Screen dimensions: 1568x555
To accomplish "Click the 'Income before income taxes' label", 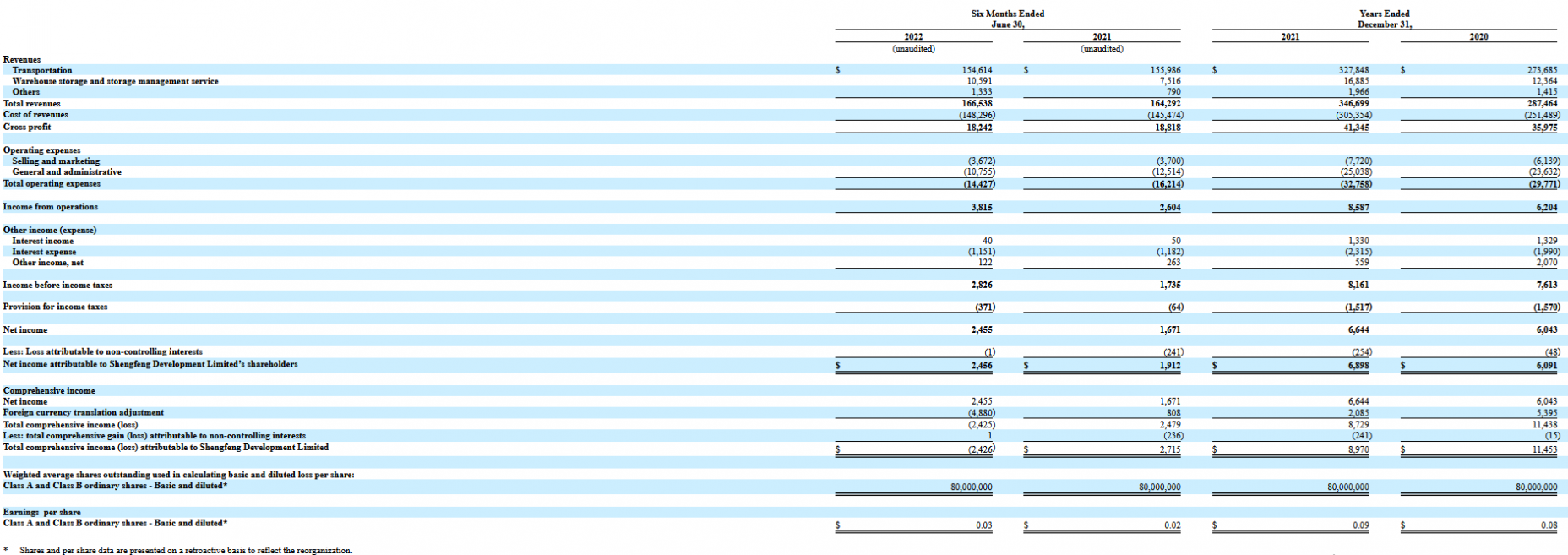I will pyautogui.click(x=57, y=285).
